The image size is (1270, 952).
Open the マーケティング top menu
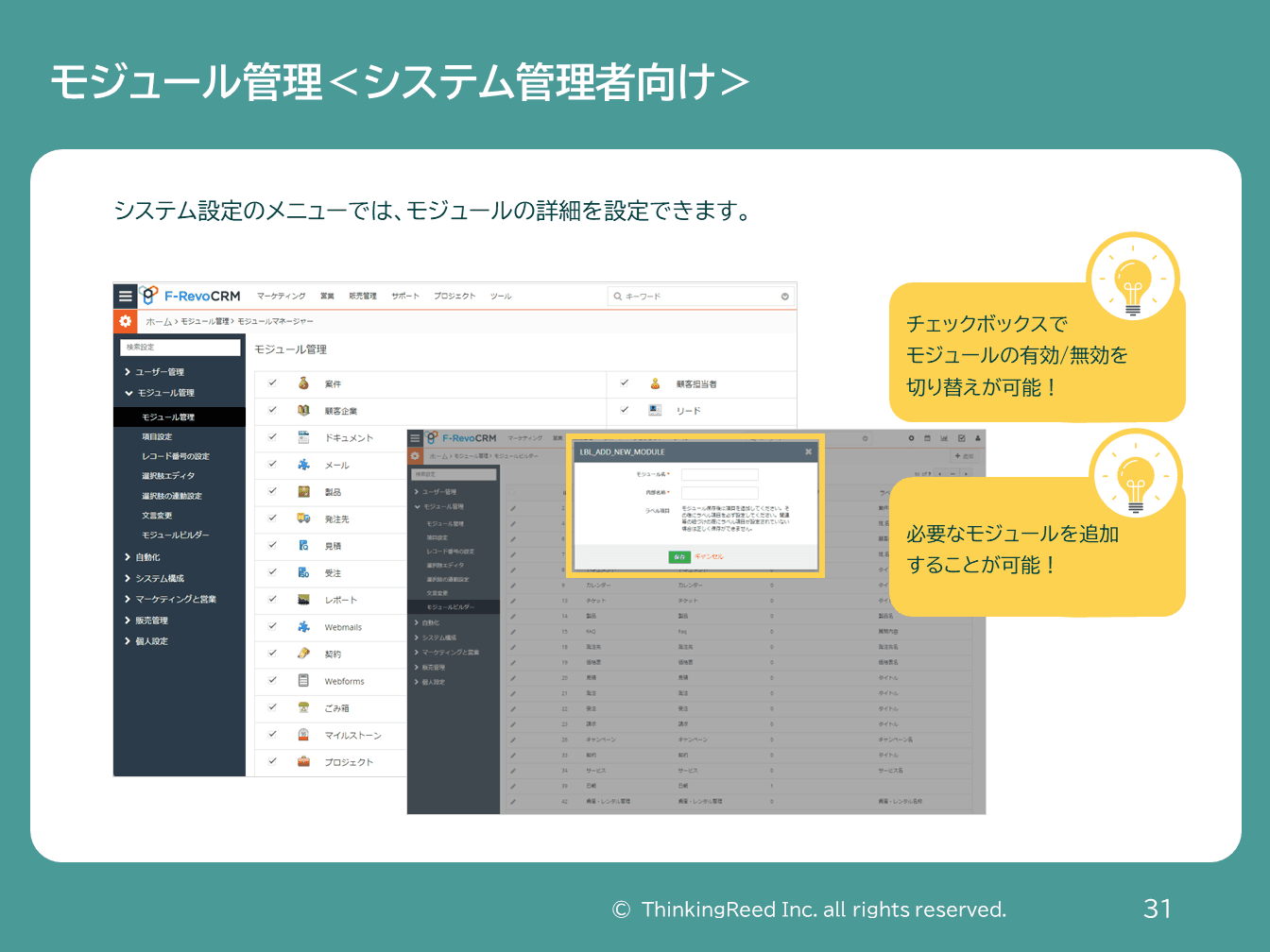(x=281, y=297)
